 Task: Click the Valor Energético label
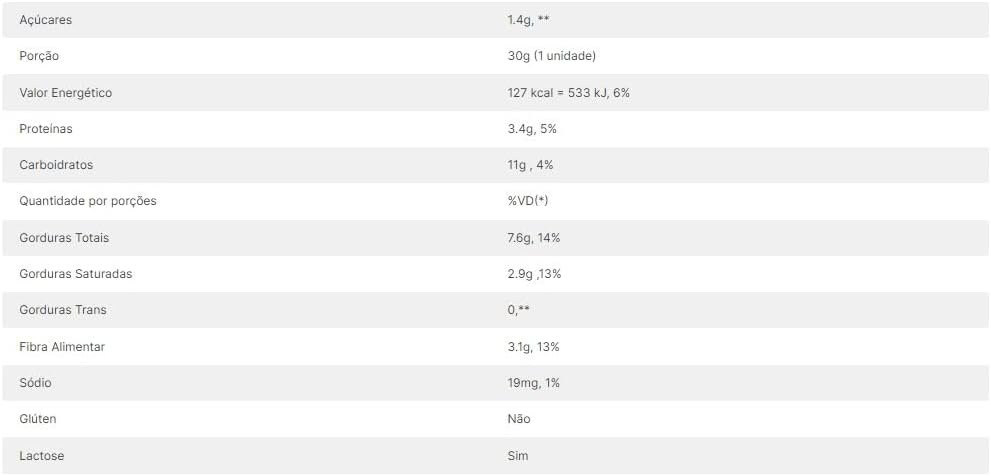[66, 93]
